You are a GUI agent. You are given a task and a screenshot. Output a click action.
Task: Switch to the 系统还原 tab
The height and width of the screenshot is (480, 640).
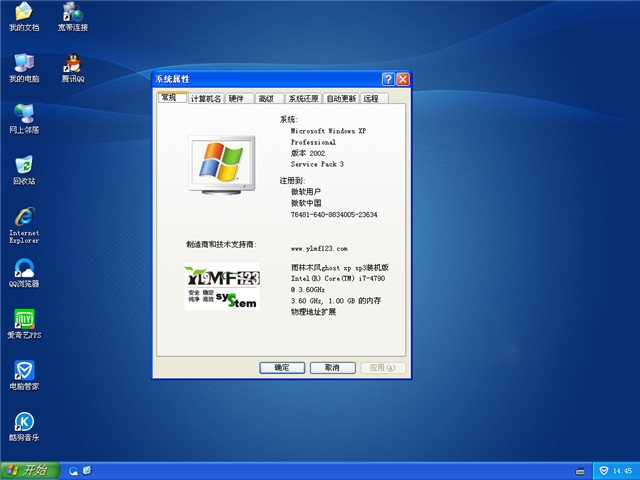click(304, 99)
